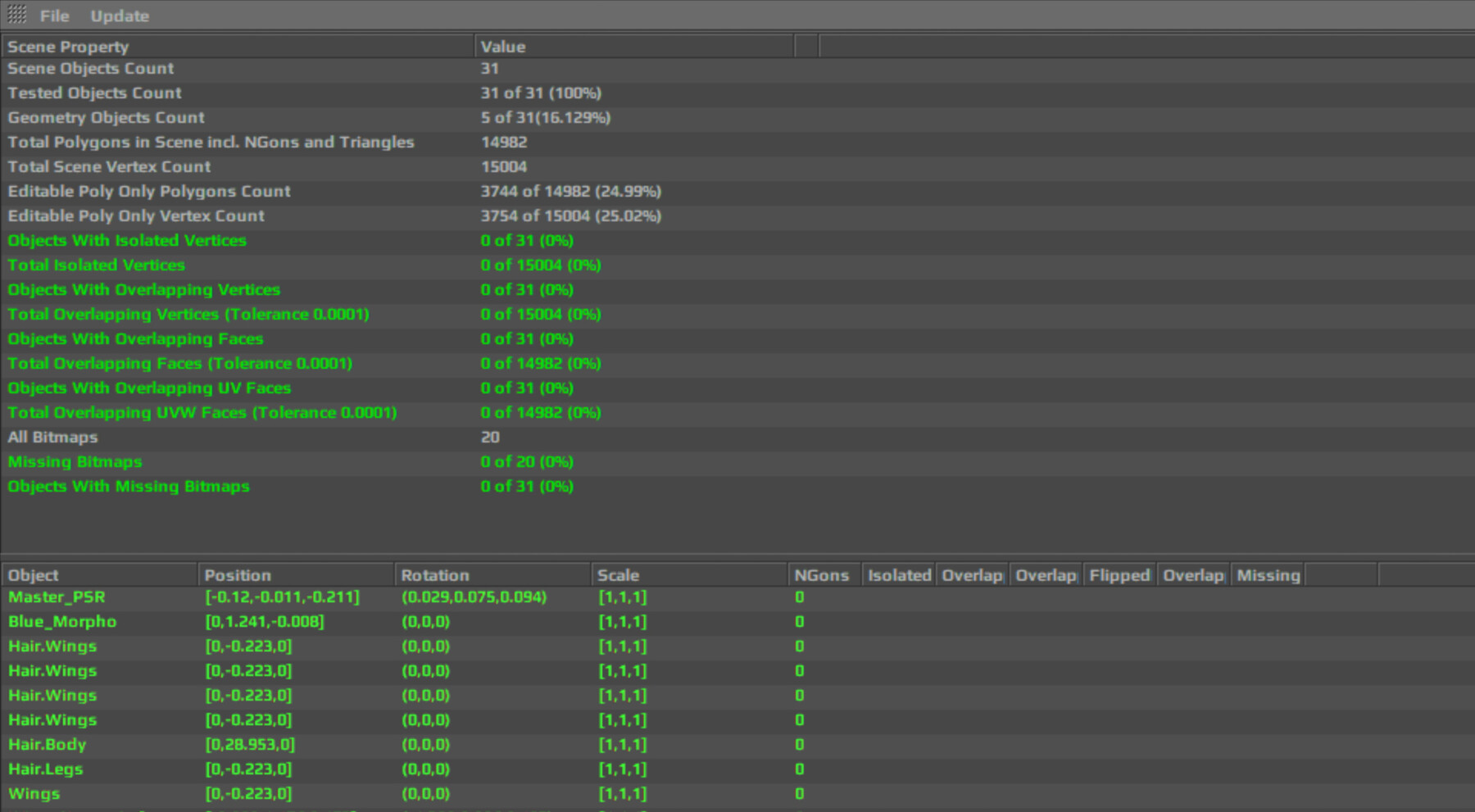Click the Flipped column header

[1119, 575]
